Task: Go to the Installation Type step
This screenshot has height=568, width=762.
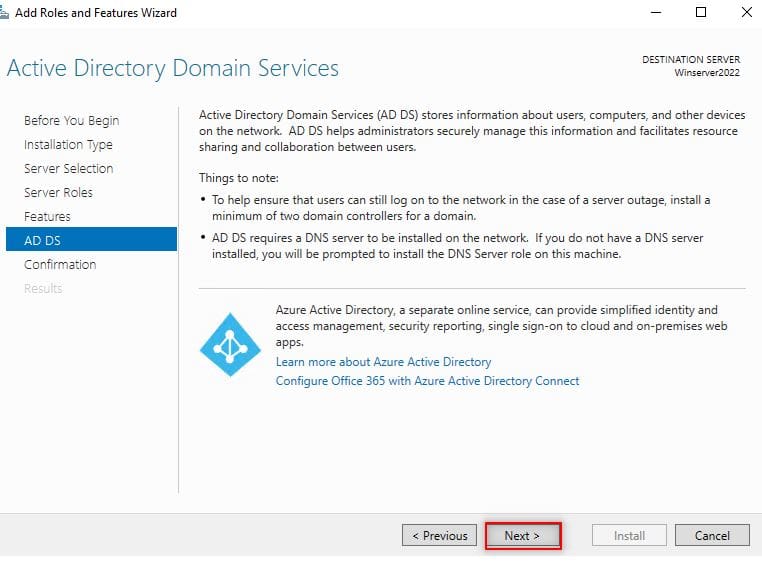Action: click(68, 145)
